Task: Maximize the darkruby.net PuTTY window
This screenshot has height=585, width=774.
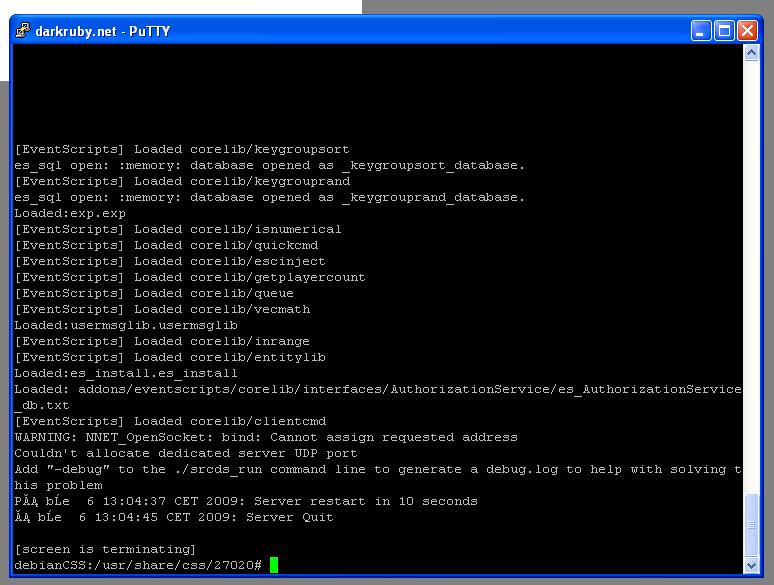Action: point(724,31)
